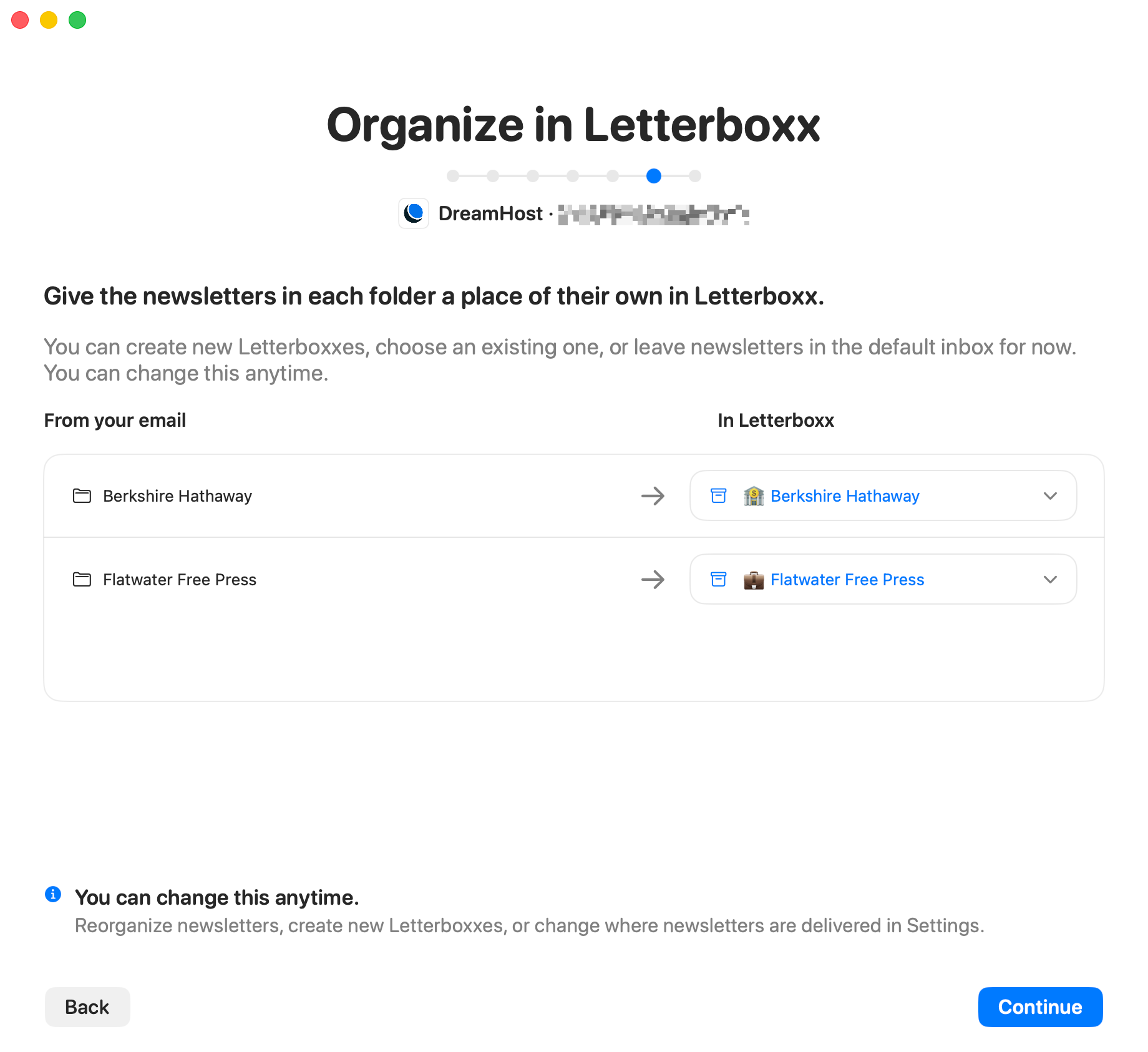The width and height of the screenshot is (1148, 1052).
Task: Click the folder icon beside Berkshire Hathaway
Action: (x=82, y=496)
